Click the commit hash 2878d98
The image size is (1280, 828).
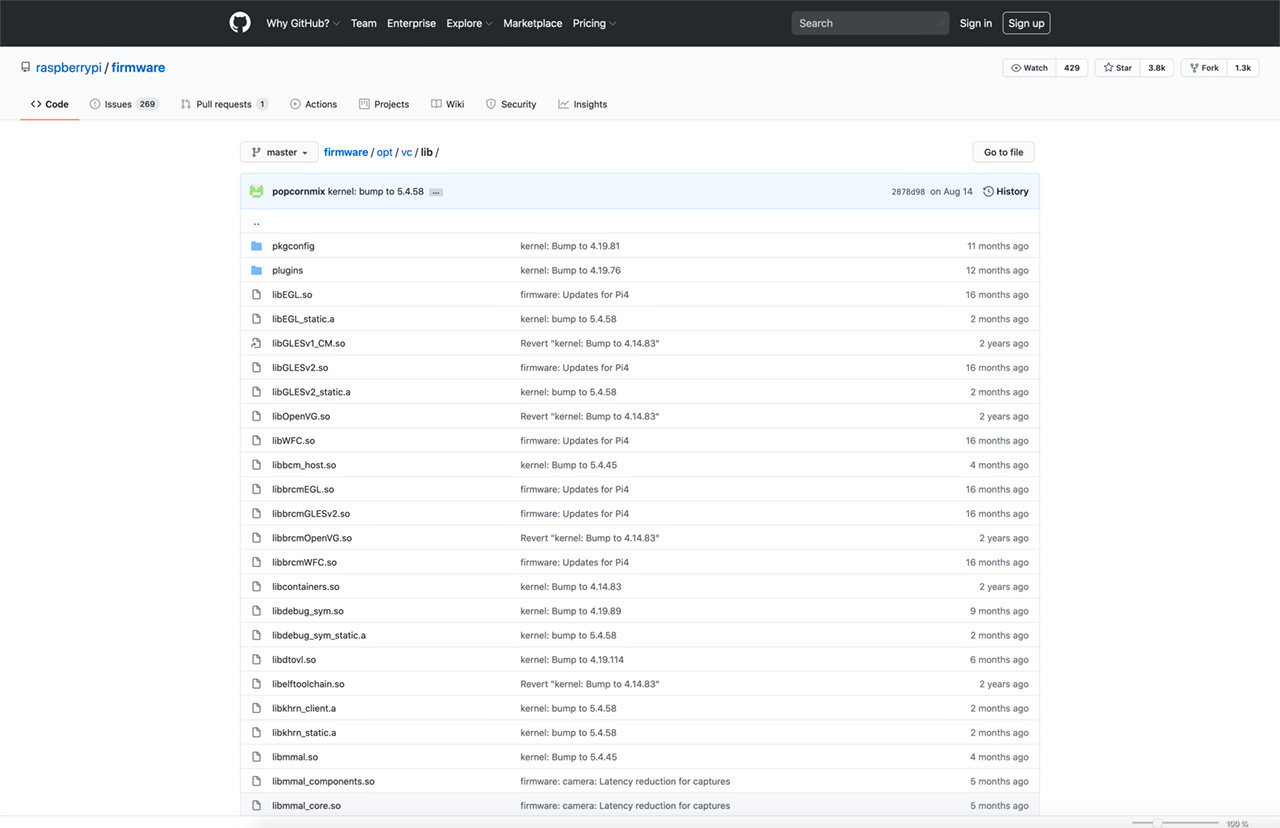[x=908, y=192]
